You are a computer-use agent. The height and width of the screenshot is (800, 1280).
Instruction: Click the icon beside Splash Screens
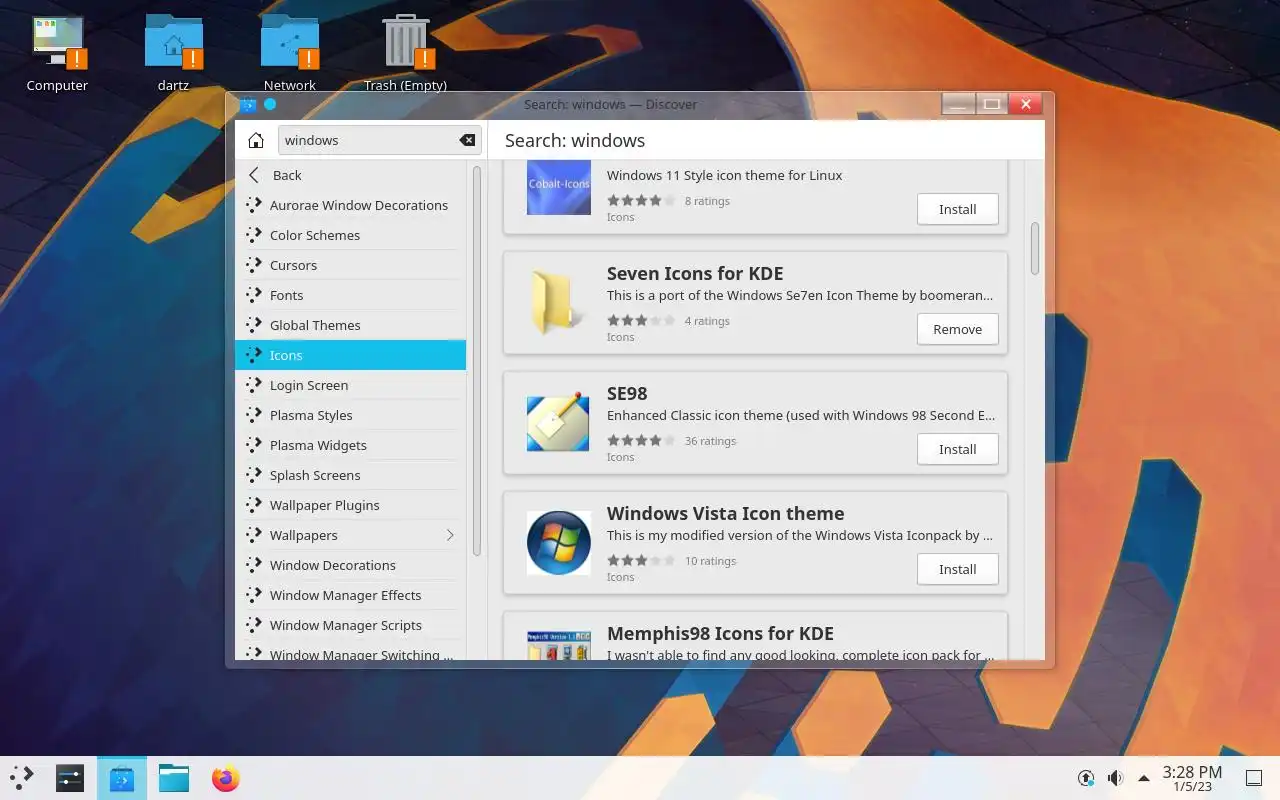[x=254, y=475]
